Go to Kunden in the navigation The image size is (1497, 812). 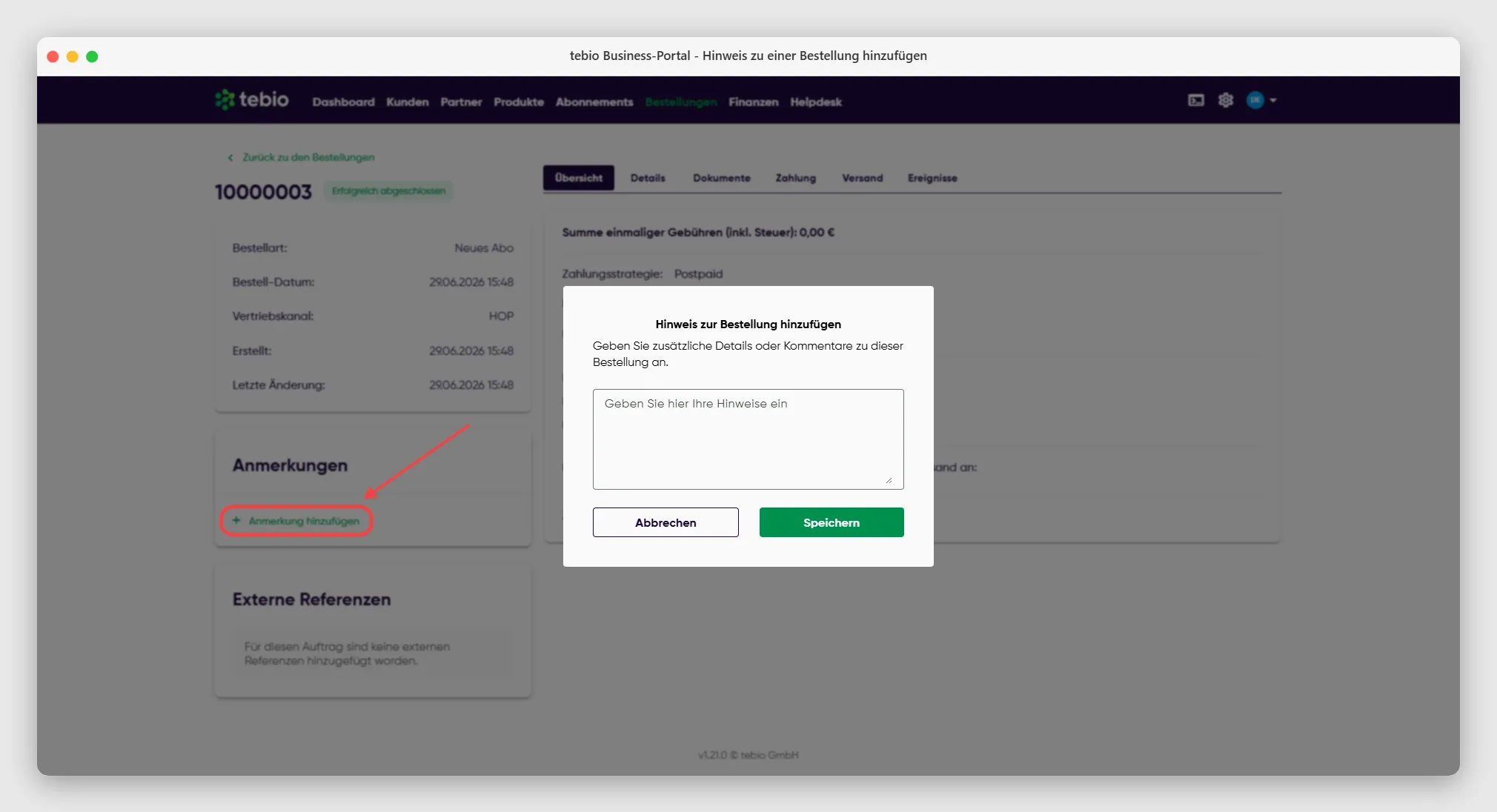click(x=408, y=101)
